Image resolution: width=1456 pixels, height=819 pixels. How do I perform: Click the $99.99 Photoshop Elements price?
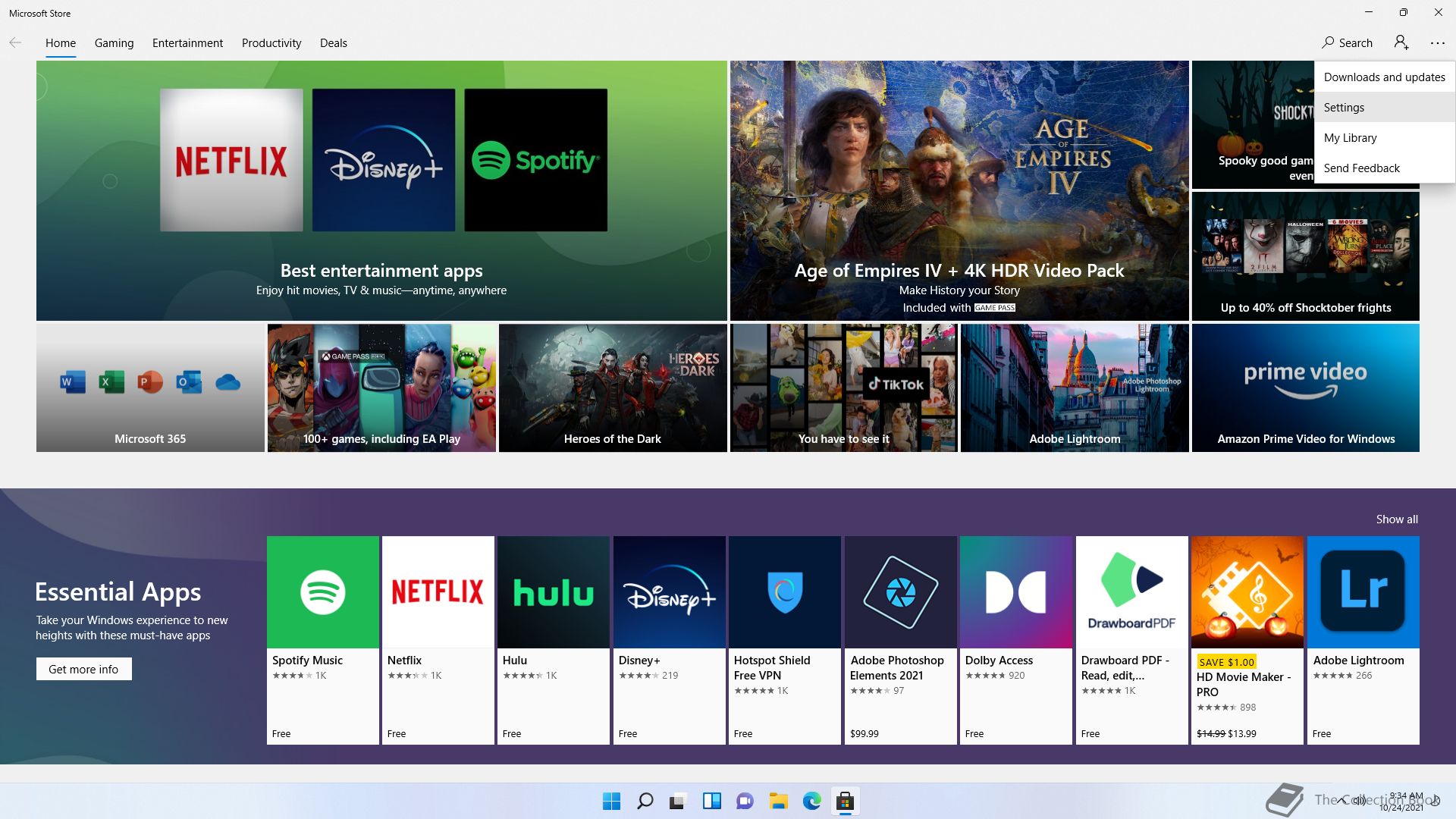(x=864, y=733)
